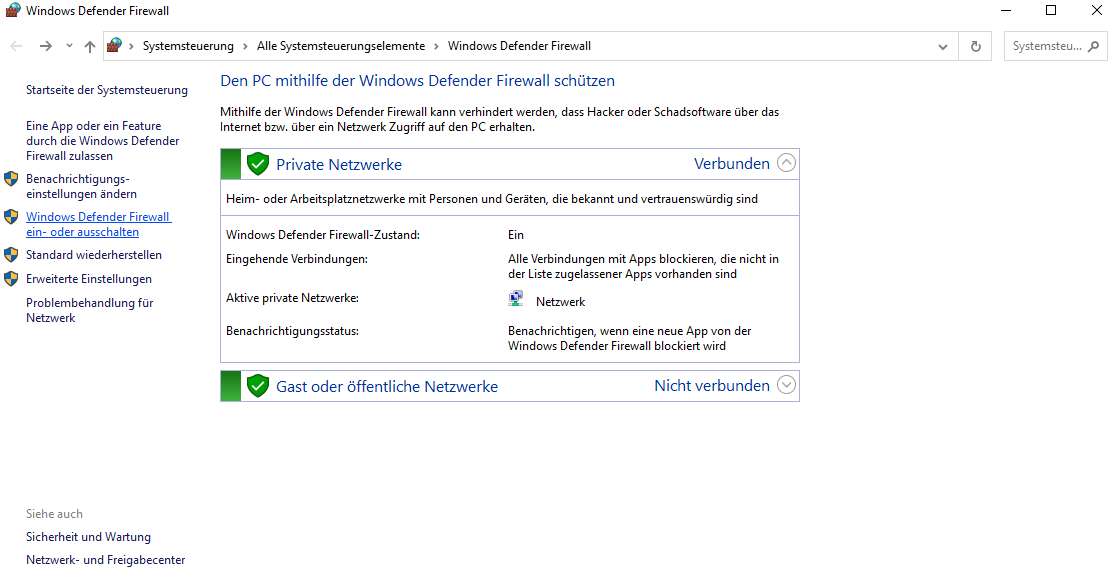Go up one level with up arrow
The image size is (1115, 579).
(x=90, y=46)
